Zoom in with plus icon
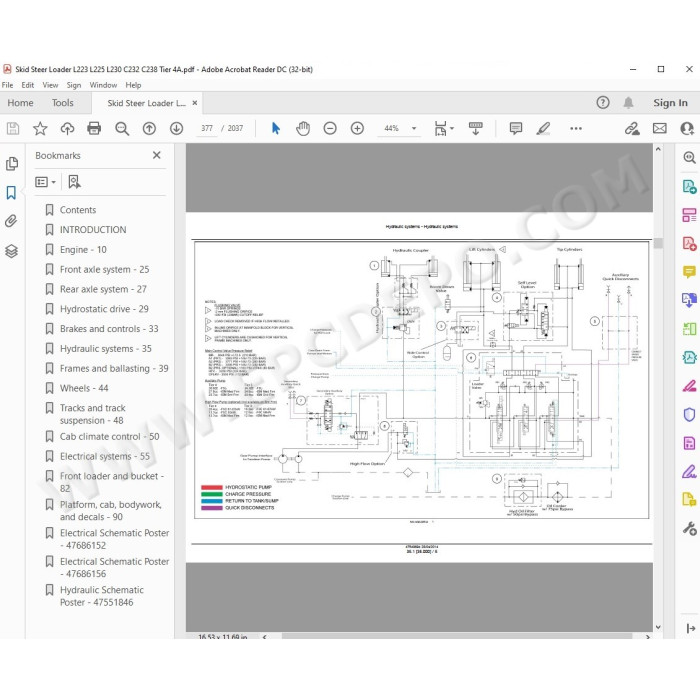Viewport: 700px width, 700px height. click(357, 129)
